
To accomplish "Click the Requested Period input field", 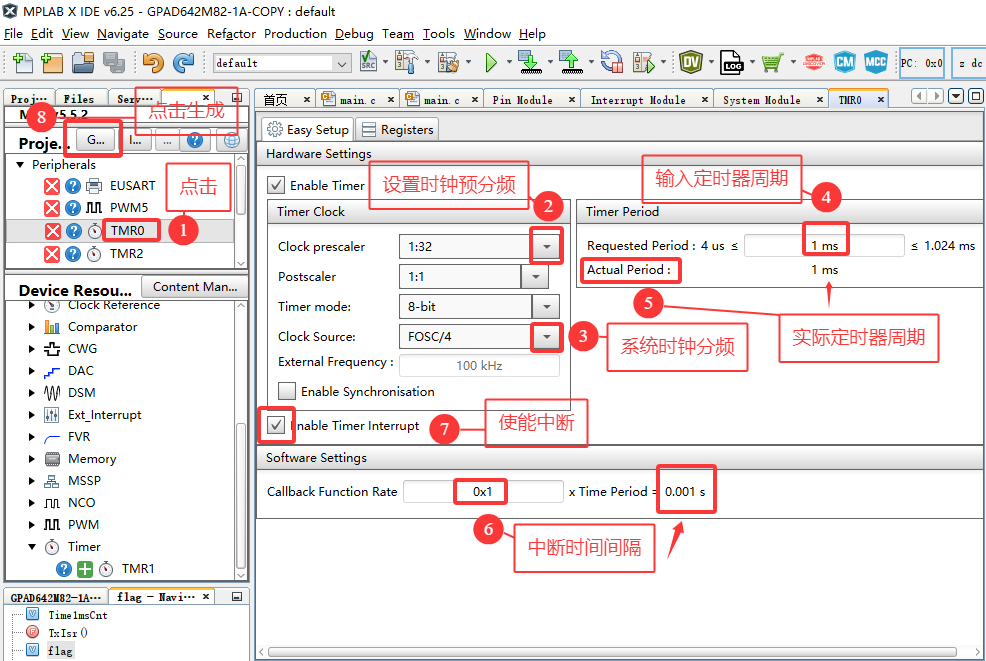I will coord(824,246).
